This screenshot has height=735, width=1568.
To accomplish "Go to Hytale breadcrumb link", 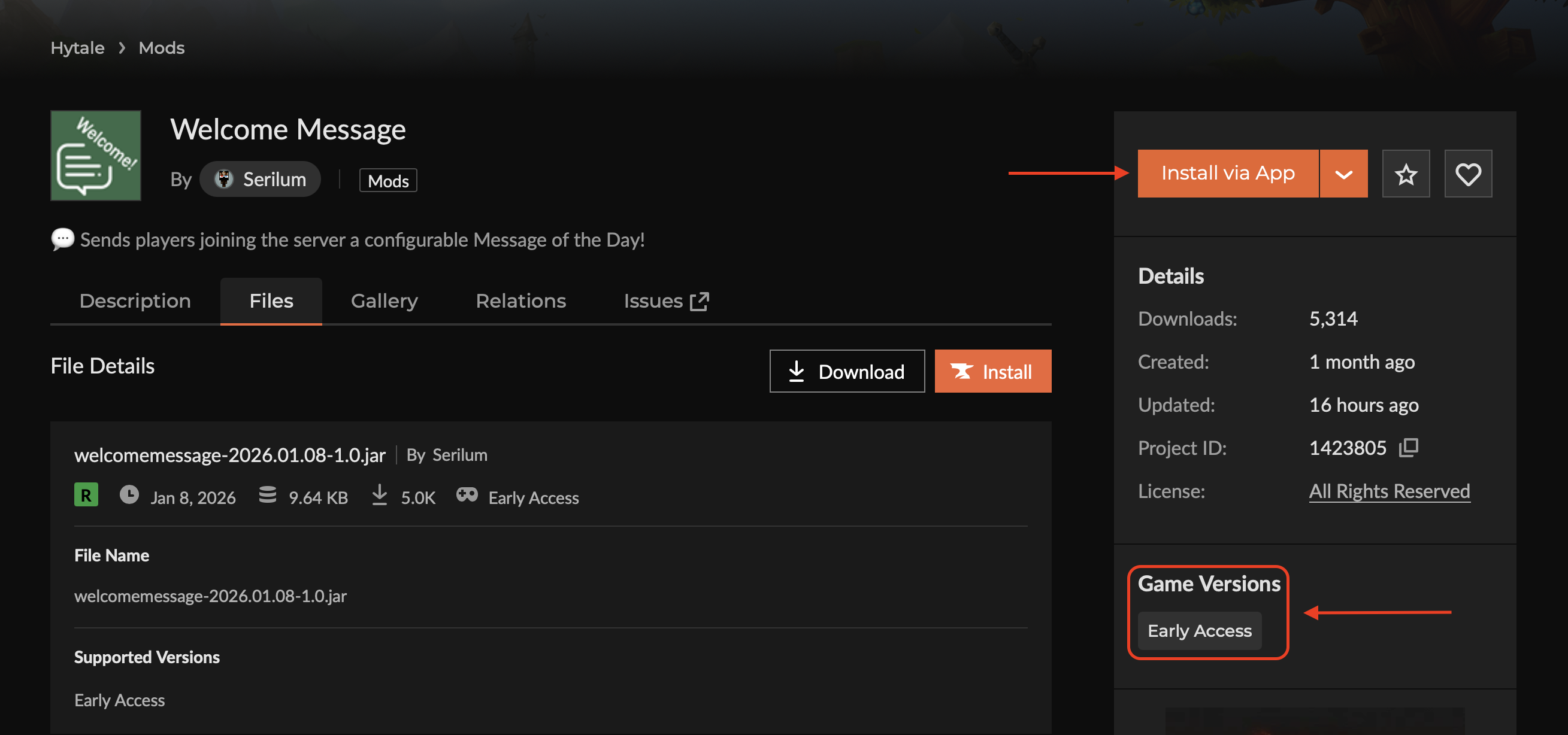I will click(x=77, y=48).
